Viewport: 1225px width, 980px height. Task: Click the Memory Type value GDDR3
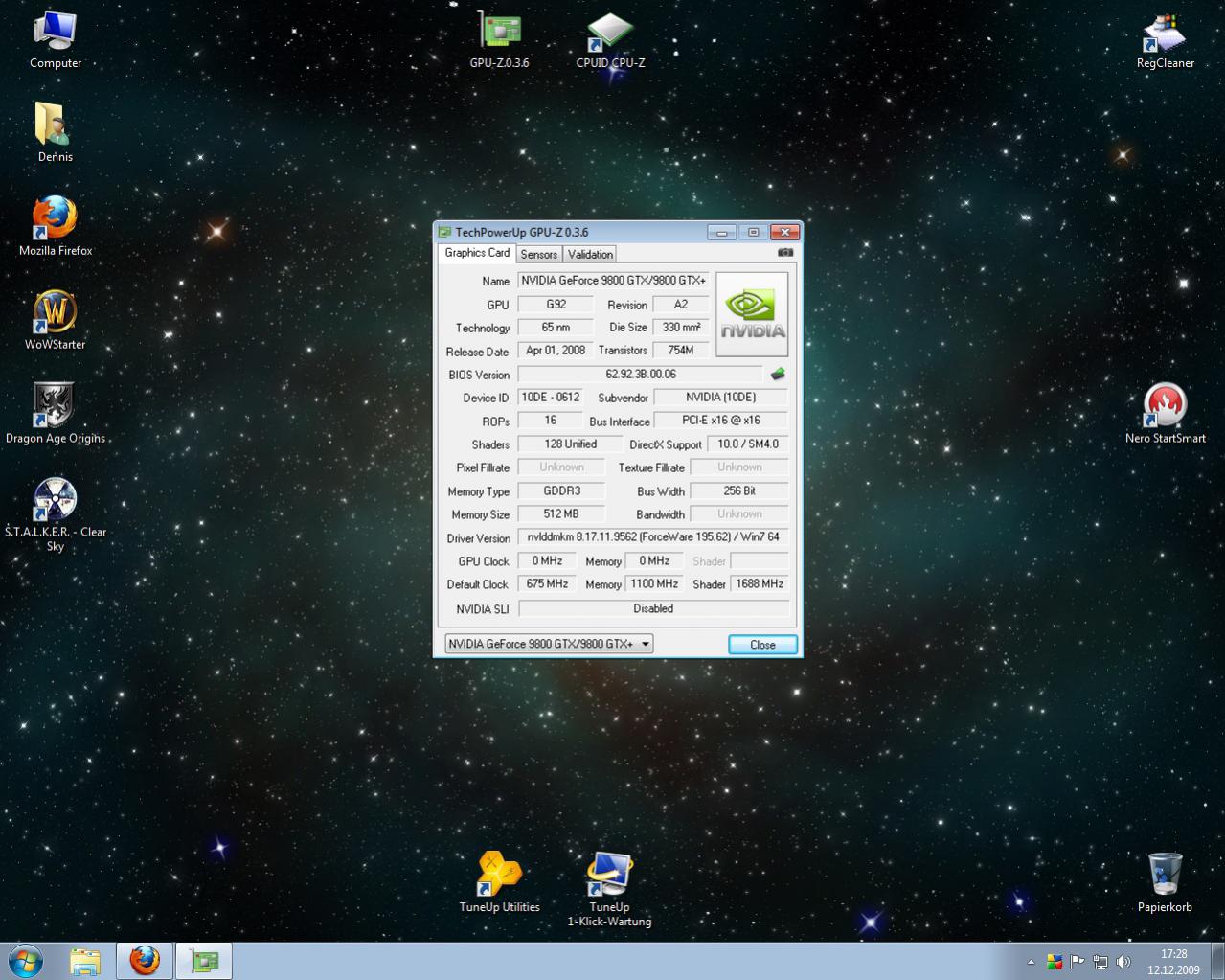pyautogui.click(x=561, y=490)
